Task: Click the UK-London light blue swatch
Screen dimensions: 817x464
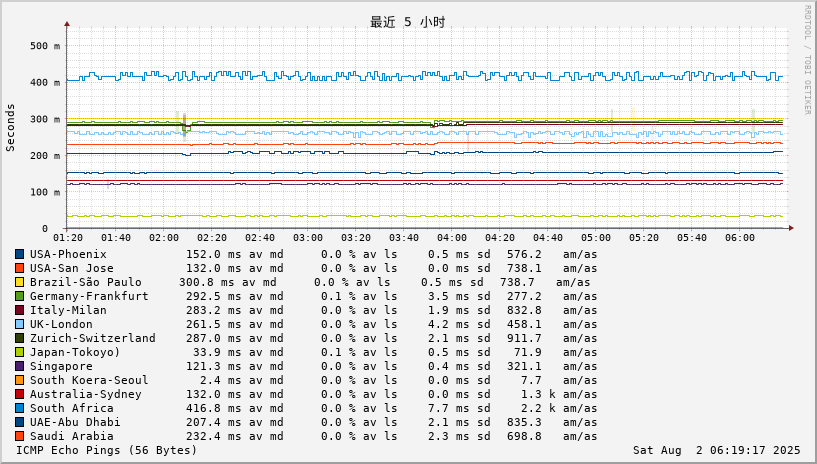Action: click(x=19, y=324)
